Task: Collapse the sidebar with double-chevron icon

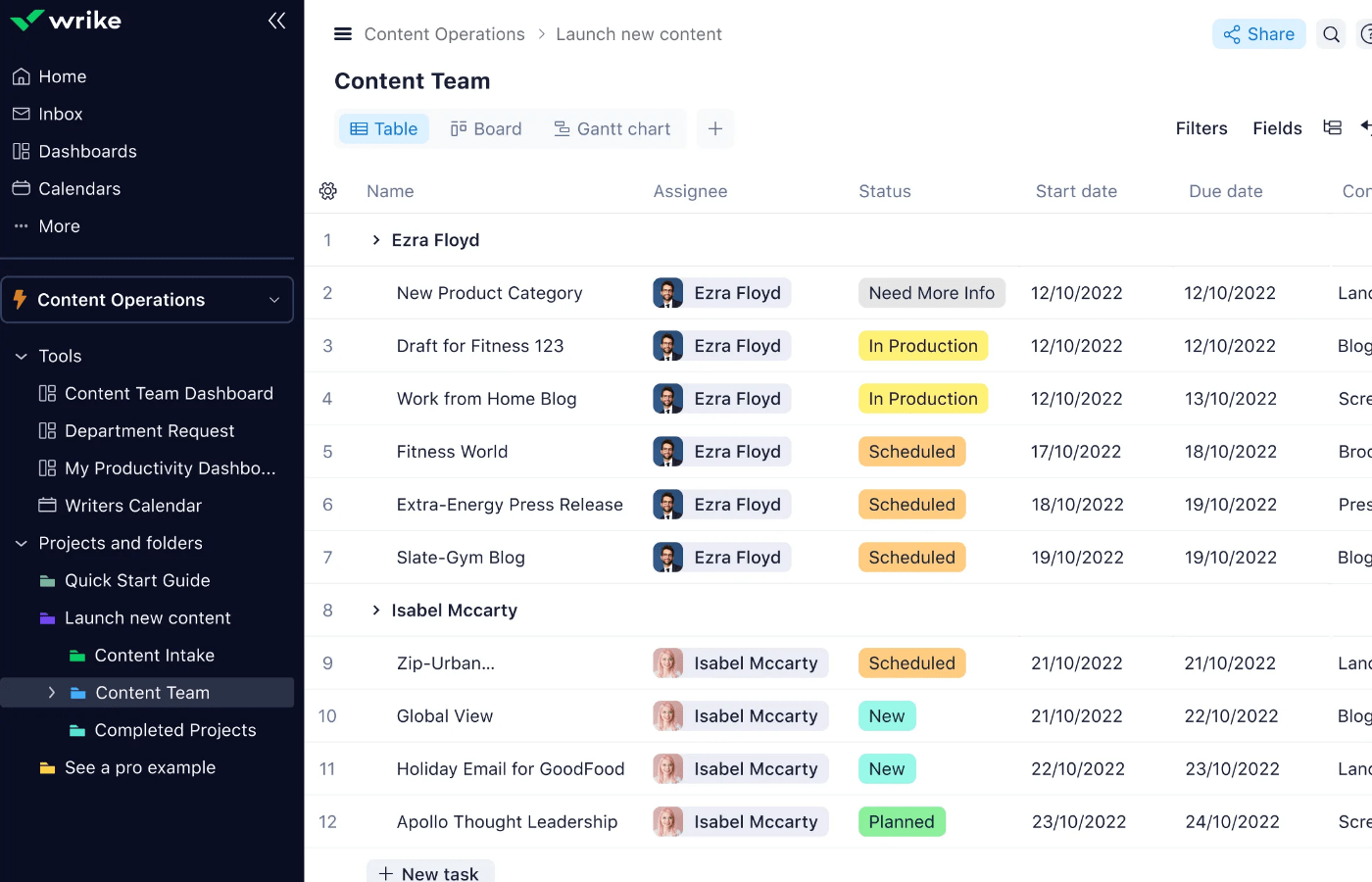Action: (x=276, y=21)
